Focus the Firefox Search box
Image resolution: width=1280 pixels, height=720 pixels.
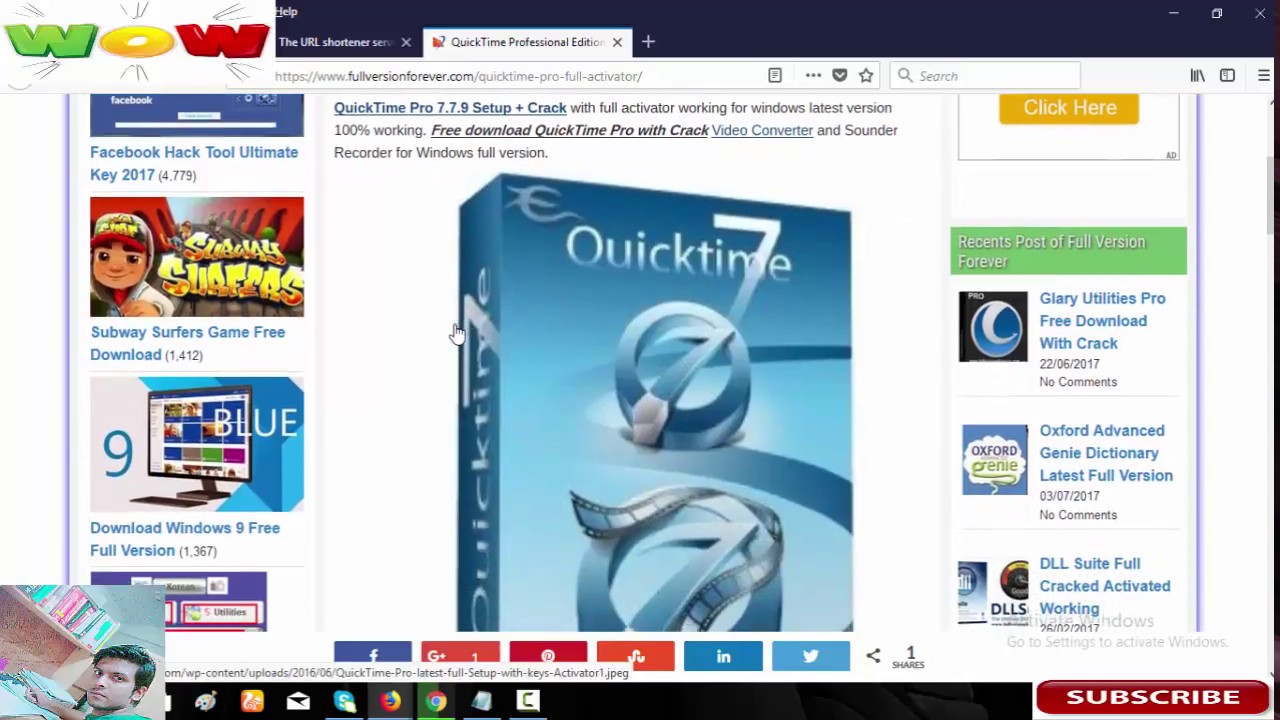(x=985, y=76)
